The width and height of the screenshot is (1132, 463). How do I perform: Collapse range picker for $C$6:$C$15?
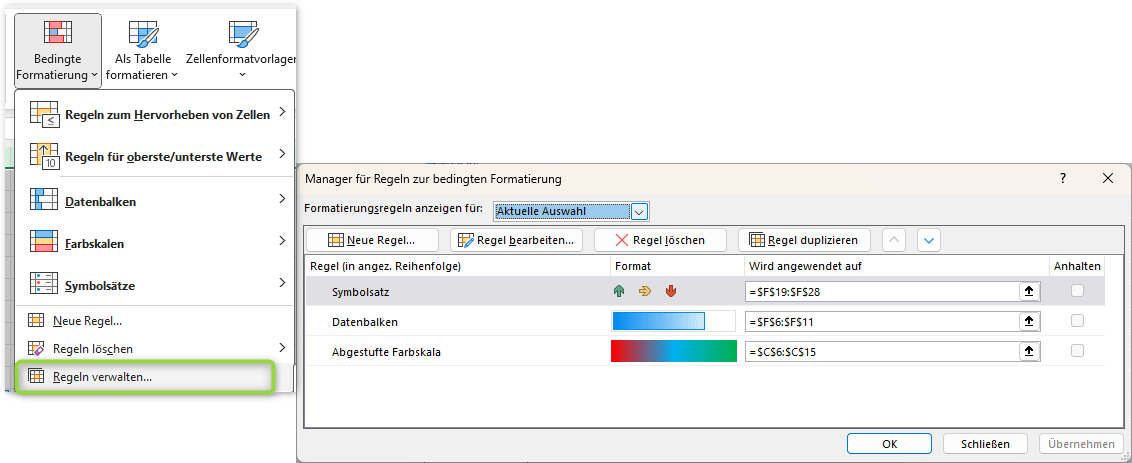point(1029,352)
